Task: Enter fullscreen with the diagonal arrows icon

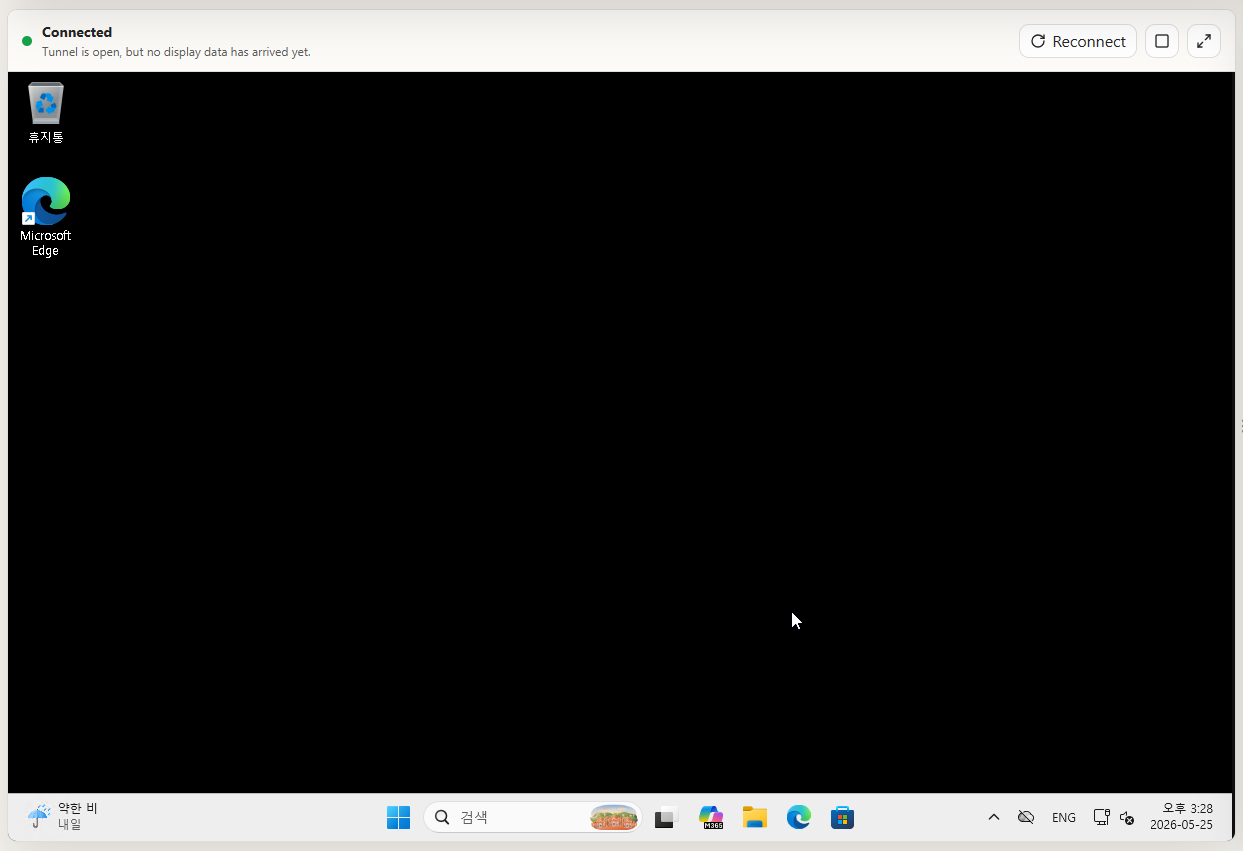Action: tap(1203, 41)
